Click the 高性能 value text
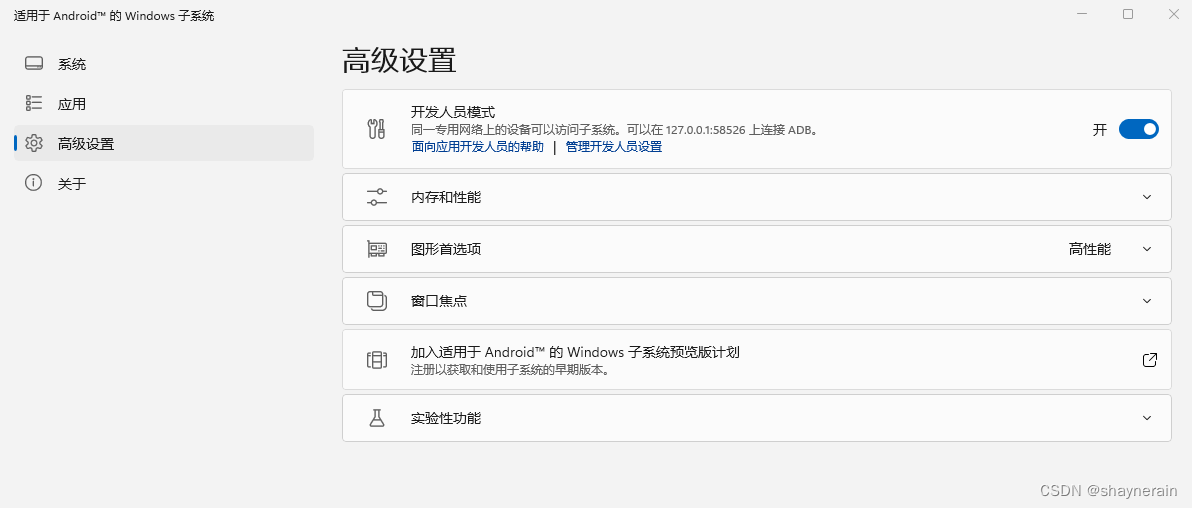This screenshot has height=508, width=1192. (x=1089, y=249)
